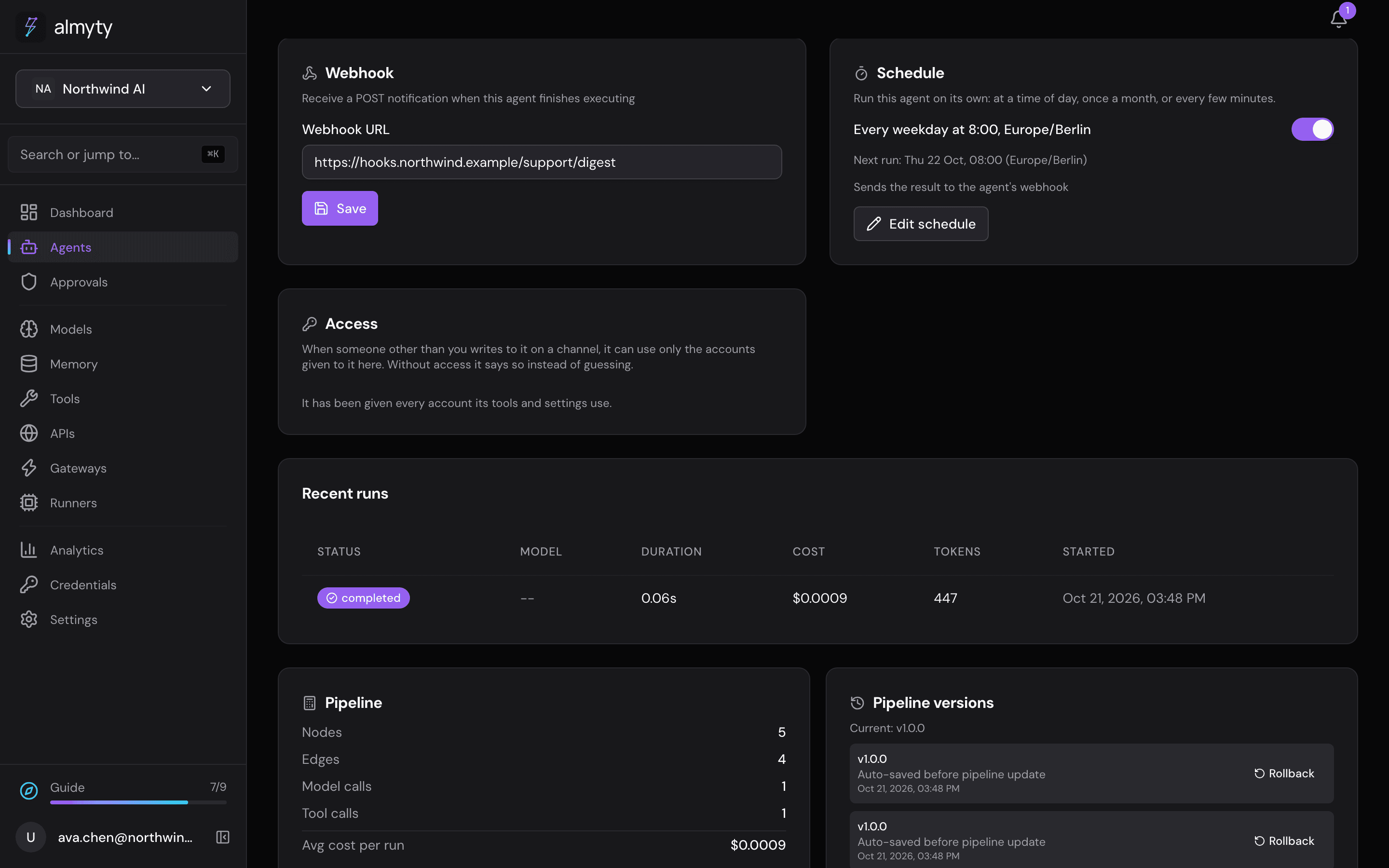Click the APIs globe icon
The width and height of the screenshot is (1389, 868).
[x=29, y=434]
